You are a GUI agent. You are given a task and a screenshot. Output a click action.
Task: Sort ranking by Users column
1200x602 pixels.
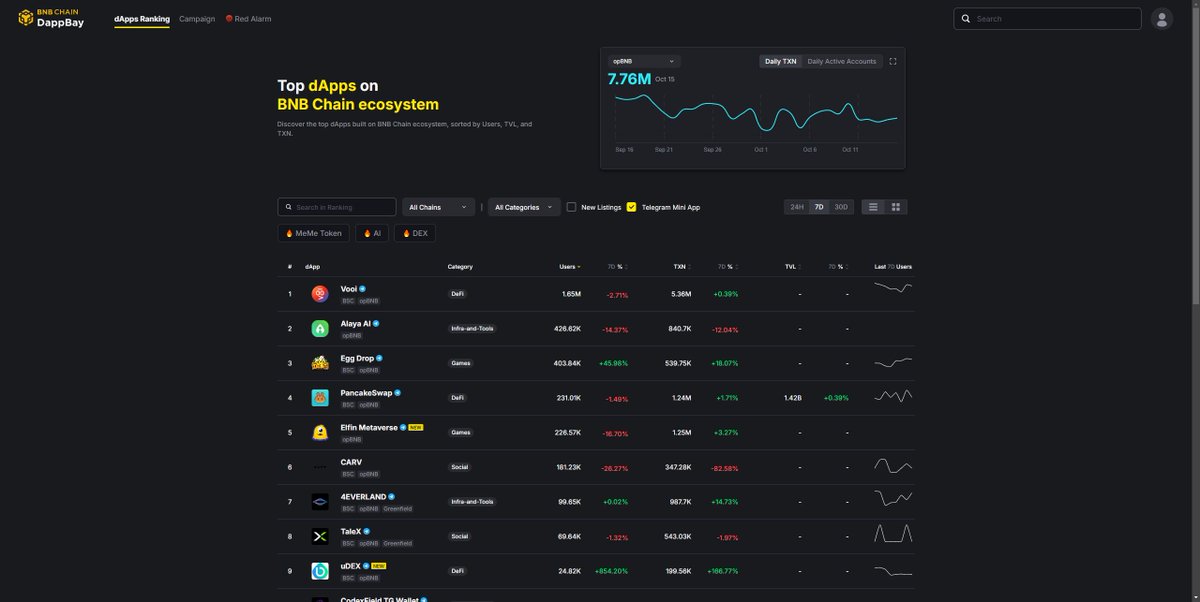570,267
